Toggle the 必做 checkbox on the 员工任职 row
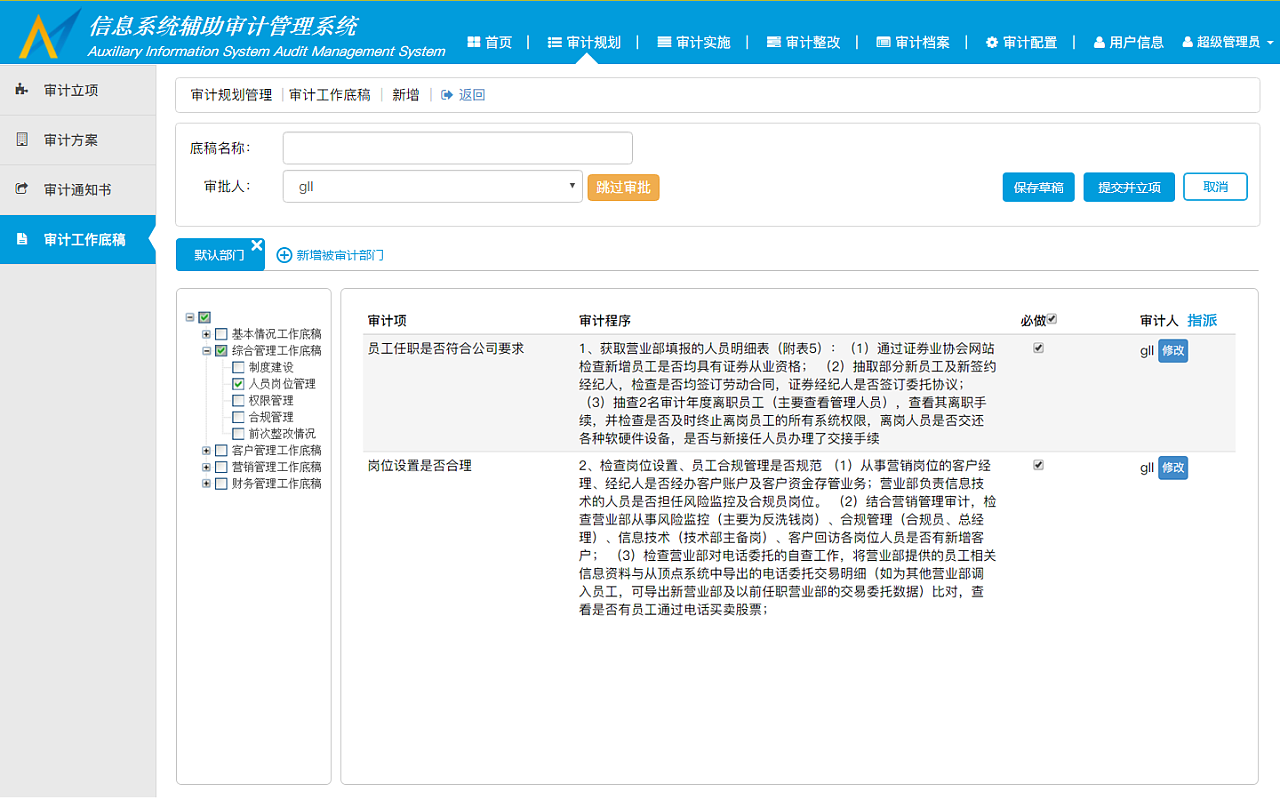The height and width of the screenshot is (800, 1280). 1039,346
